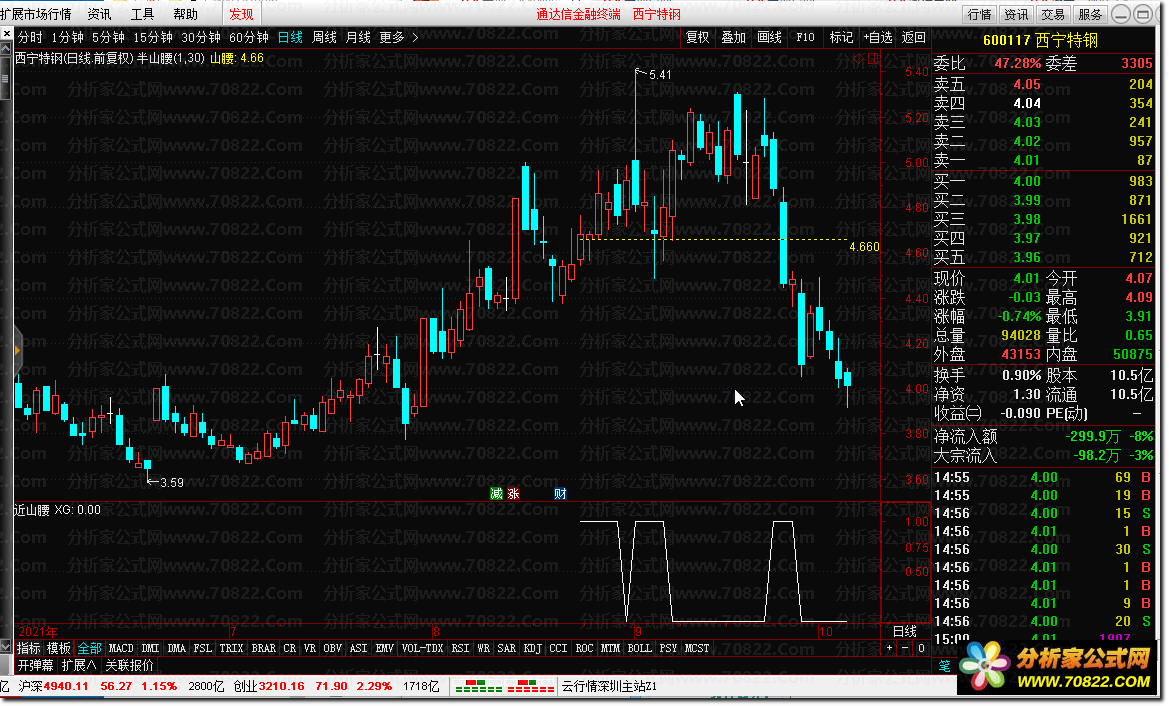
Task: Expand more periods with 更多 arrow
Action: pyautogui.click(x=415, y=37)
